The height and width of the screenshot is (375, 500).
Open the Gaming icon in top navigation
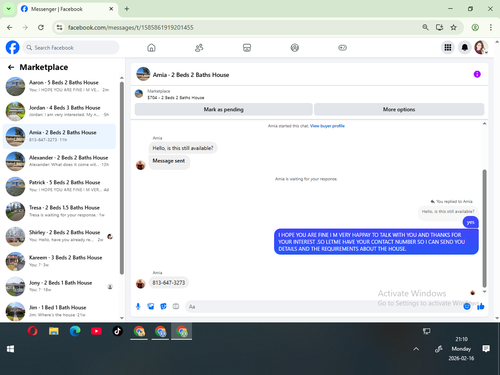pyautogui.click(x=342, y=48)
